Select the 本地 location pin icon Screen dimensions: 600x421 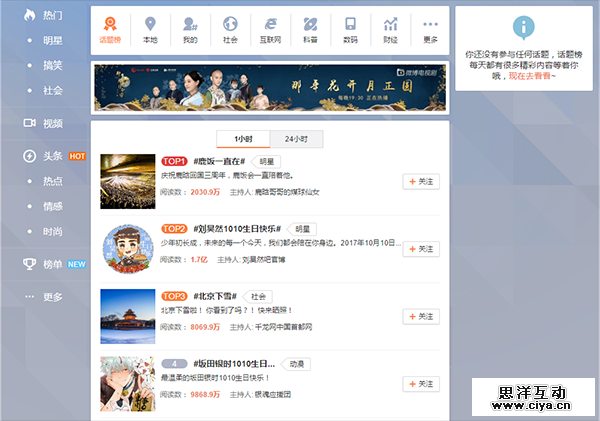[151, 30]
